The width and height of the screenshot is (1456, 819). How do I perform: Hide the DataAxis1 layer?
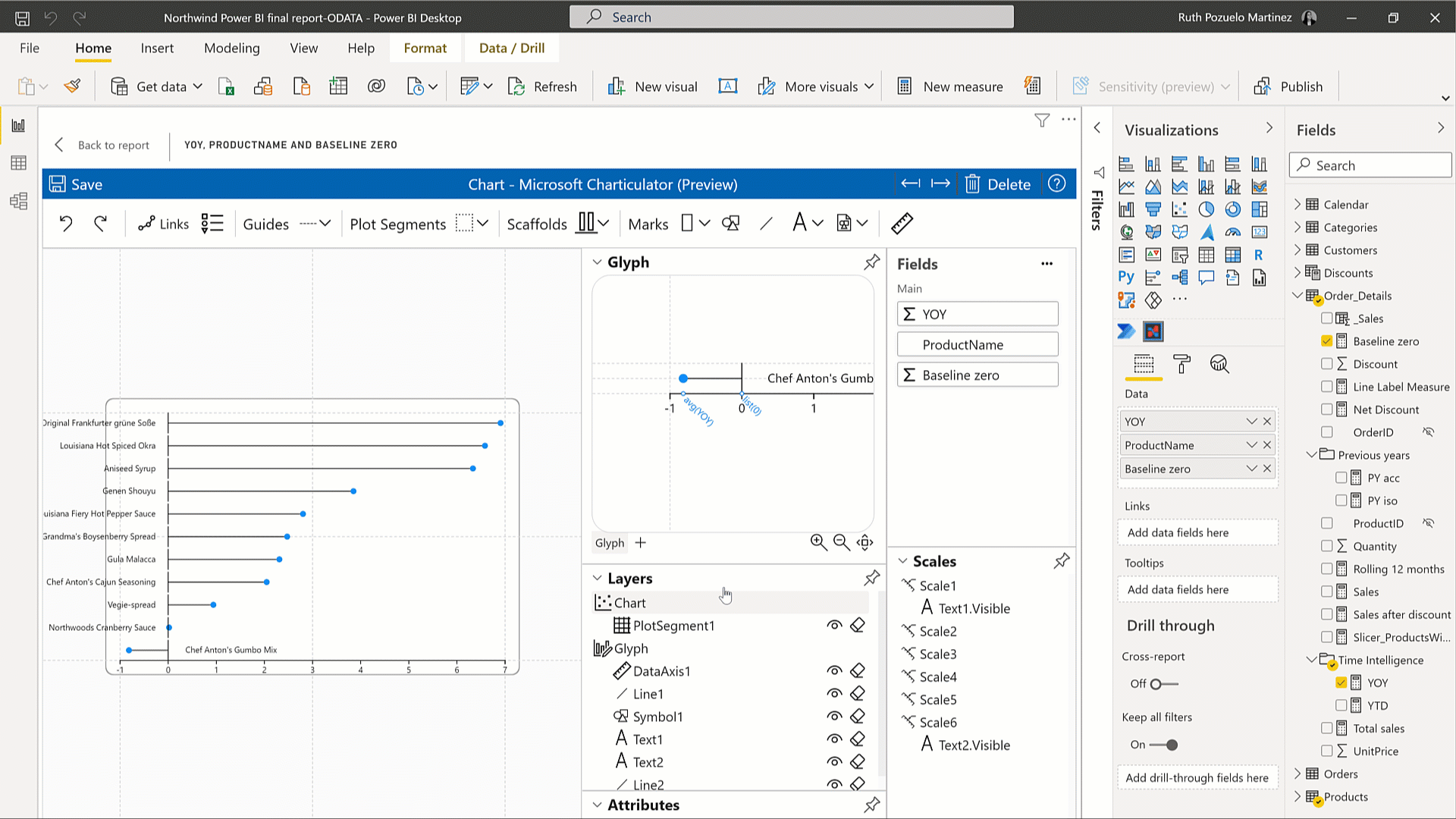(835, 670)
